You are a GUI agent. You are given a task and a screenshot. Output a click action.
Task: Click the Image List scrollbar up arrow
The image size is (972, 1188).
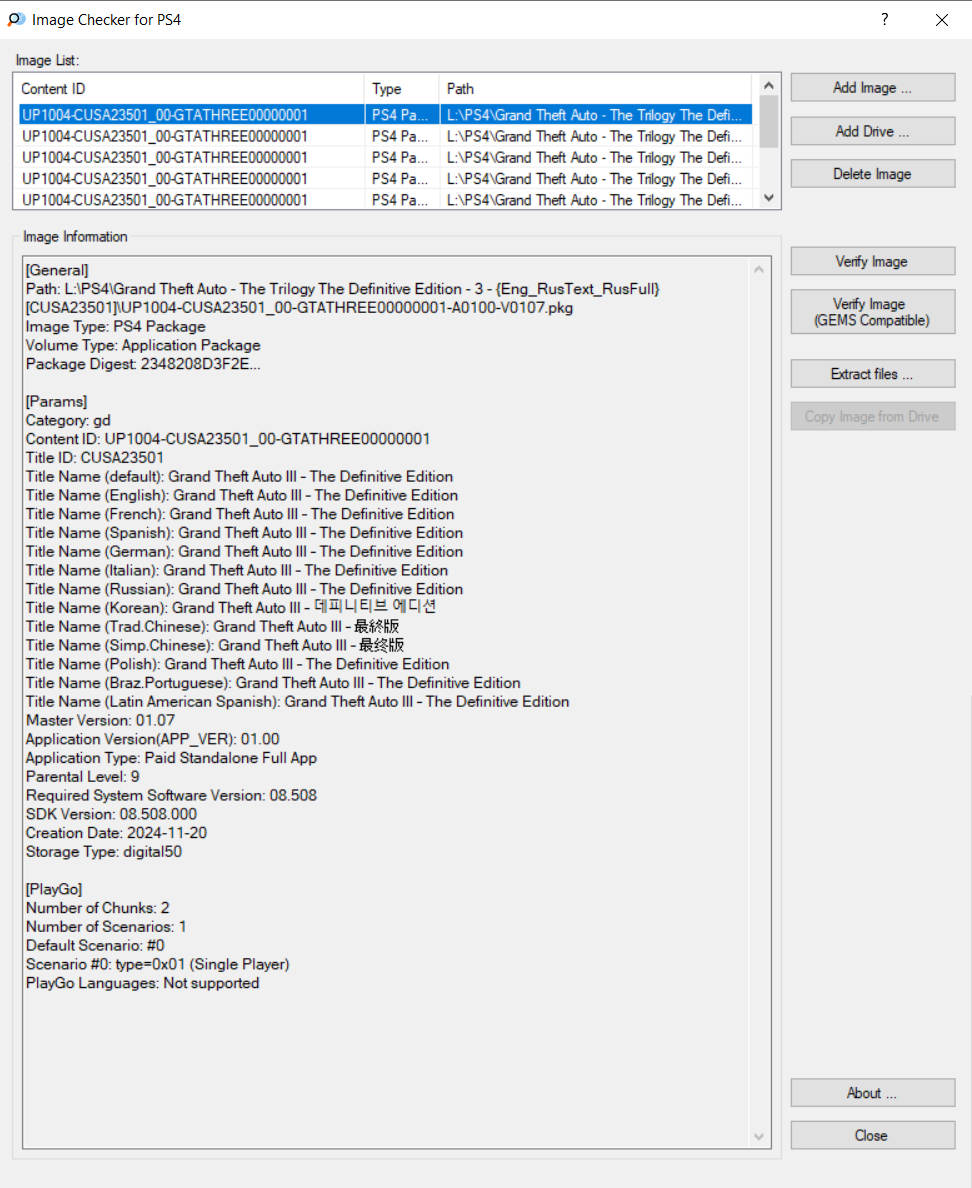point(769,86)
